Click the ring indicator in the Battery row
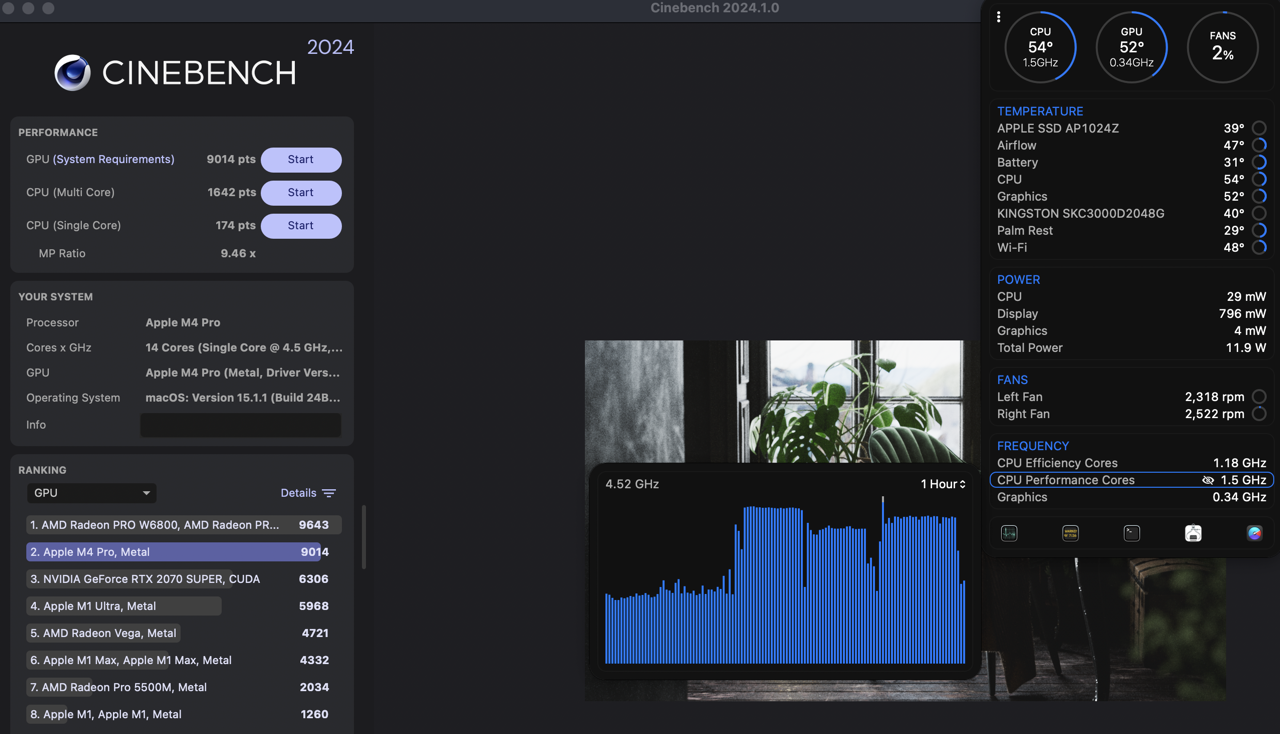The height and width of the screenshot is (734, 1280). 1259,162
